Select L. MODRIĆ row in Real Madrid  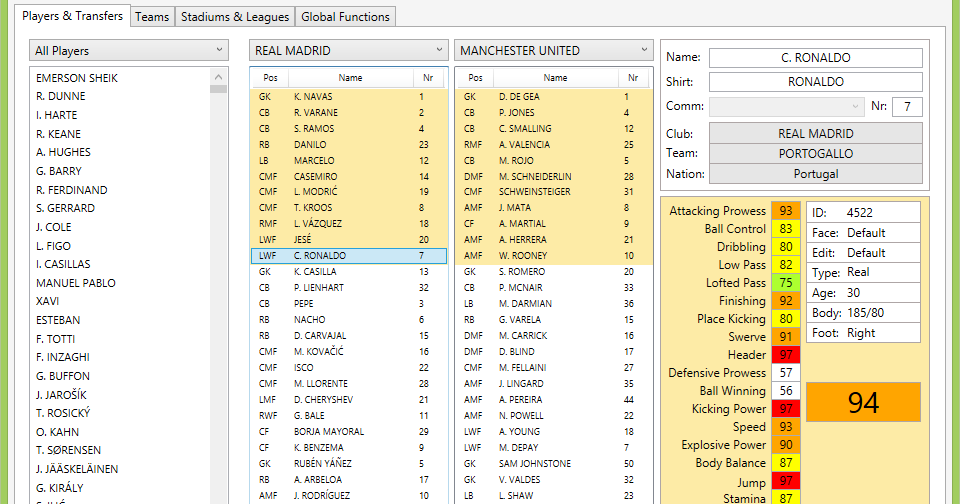(349, 192)
